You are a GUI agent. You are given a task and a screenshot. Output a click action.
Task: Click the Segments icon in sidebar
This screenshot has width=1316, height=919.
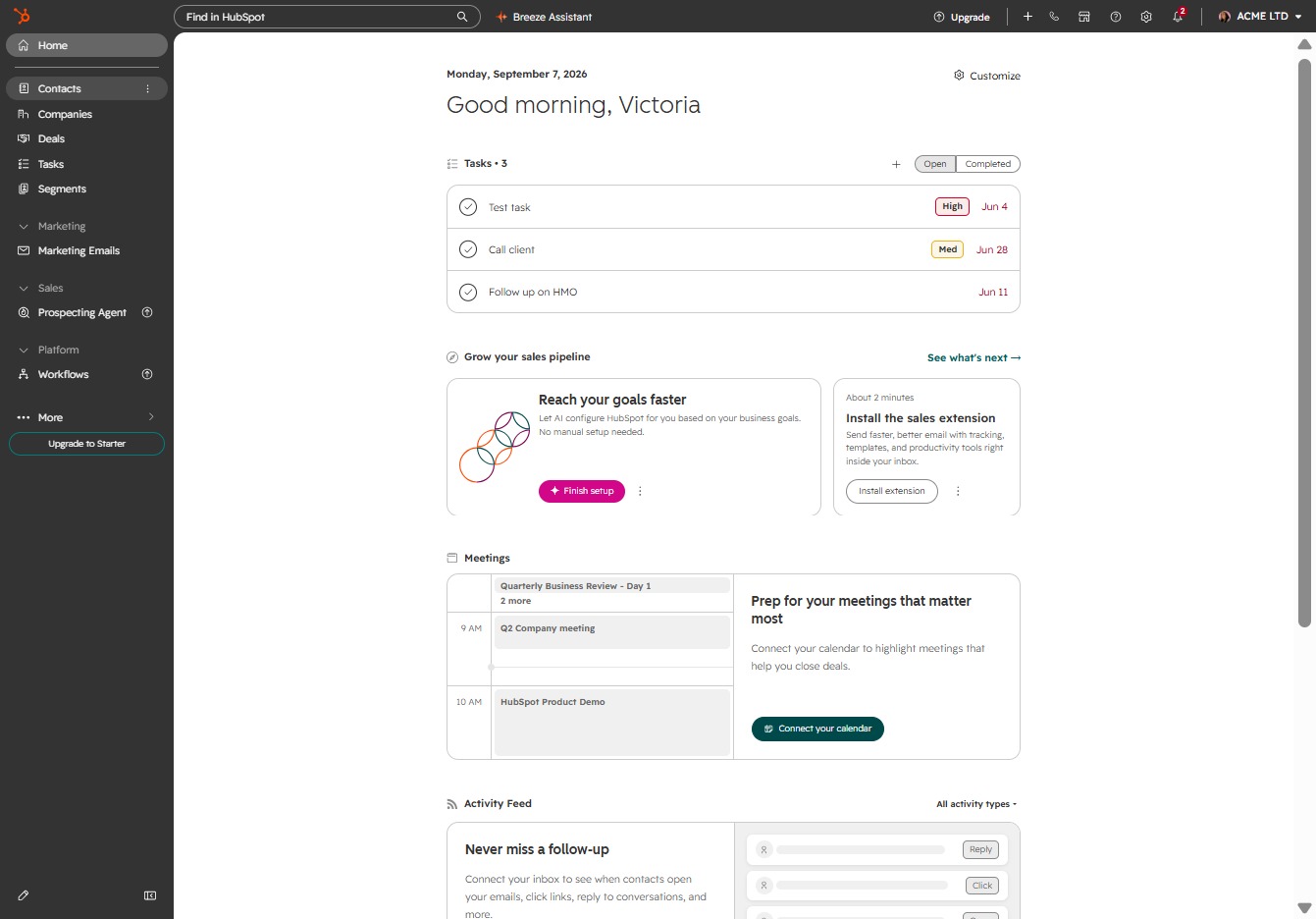[24, 189]
